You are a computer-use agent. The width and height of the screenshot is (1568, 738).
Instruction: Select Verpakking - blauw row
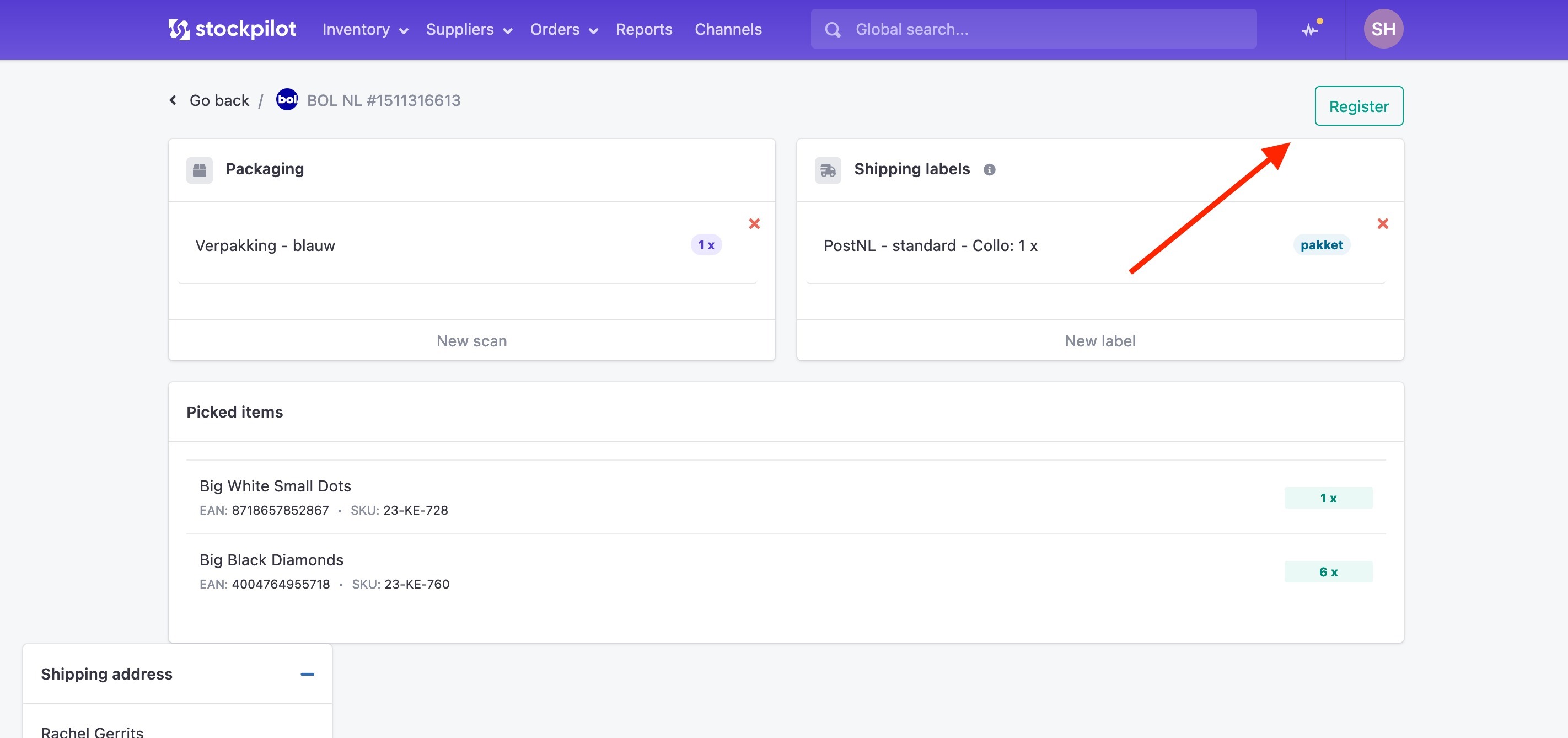(467, 245)
